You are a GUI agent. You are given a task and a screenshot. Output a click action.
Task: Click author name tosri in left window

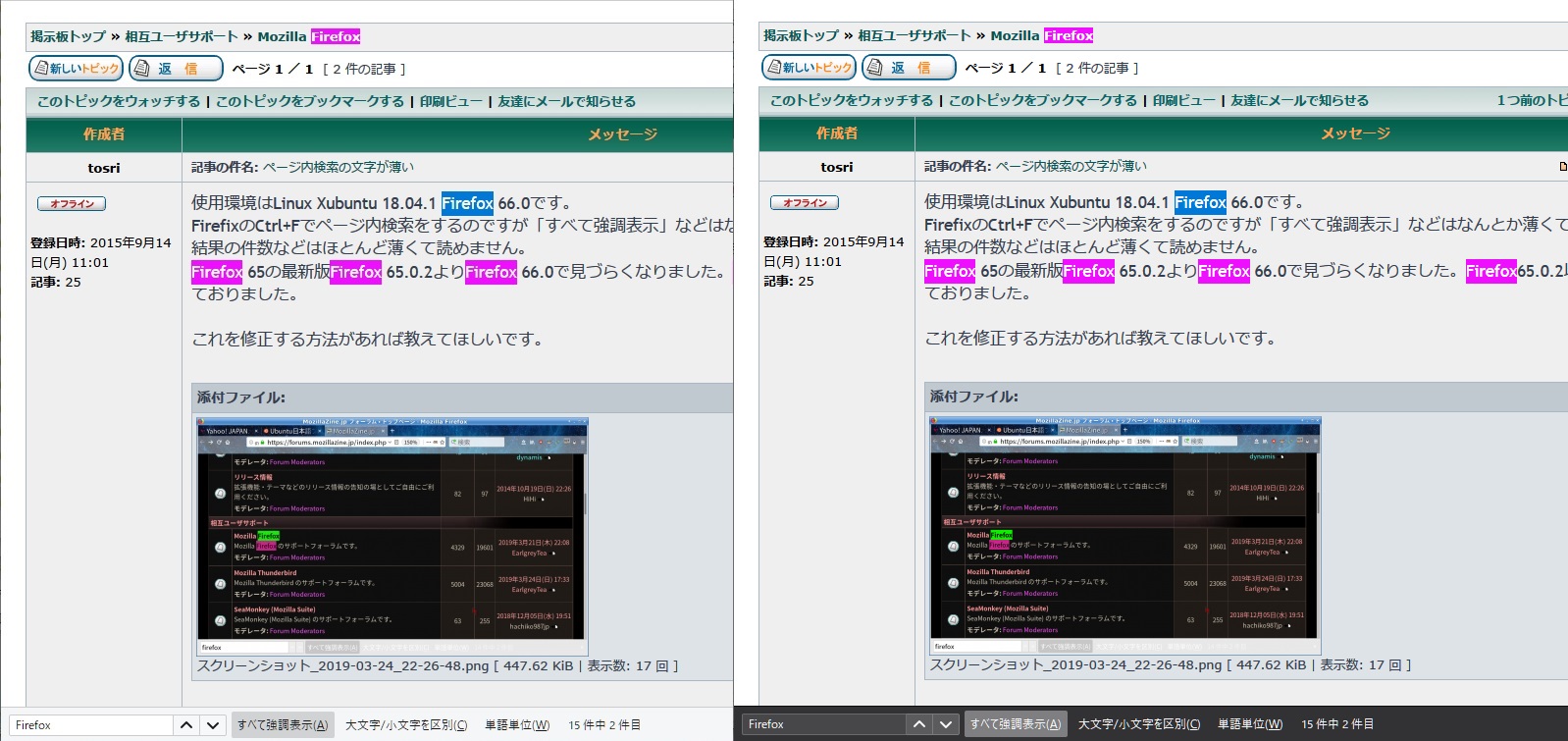104,168
